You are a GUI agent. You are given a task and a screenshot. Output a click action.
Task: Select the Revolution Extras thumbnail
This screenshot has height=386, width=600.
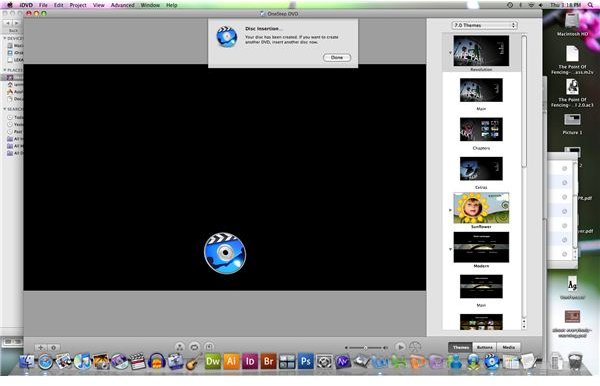[x=481, y=168]
